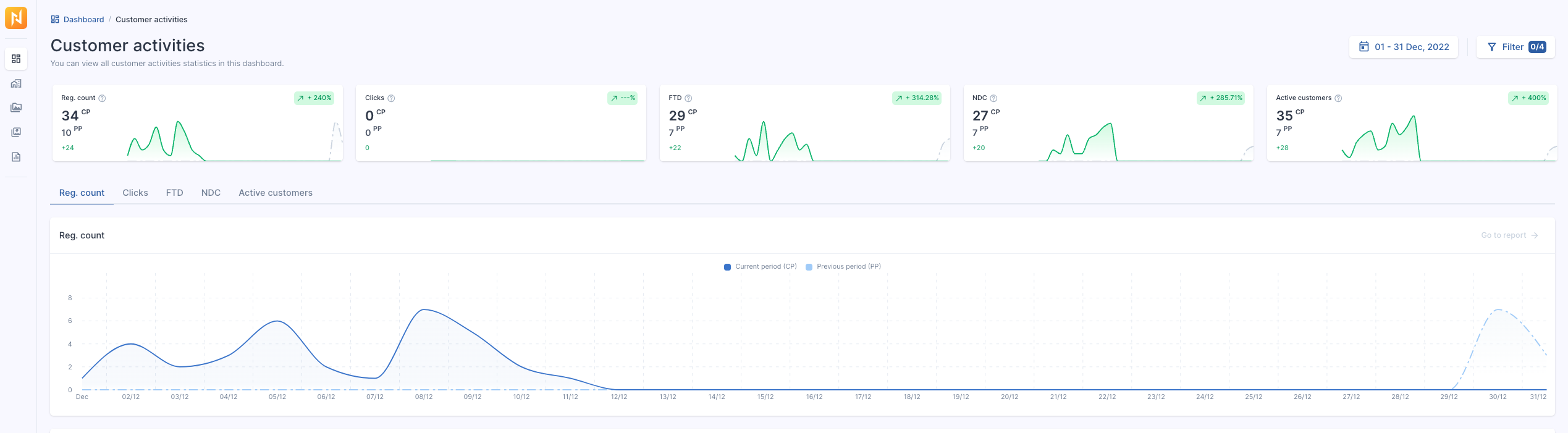Switch to the Reg. count tab
This screenshot has height=433, width=1568.
point(82,193)
